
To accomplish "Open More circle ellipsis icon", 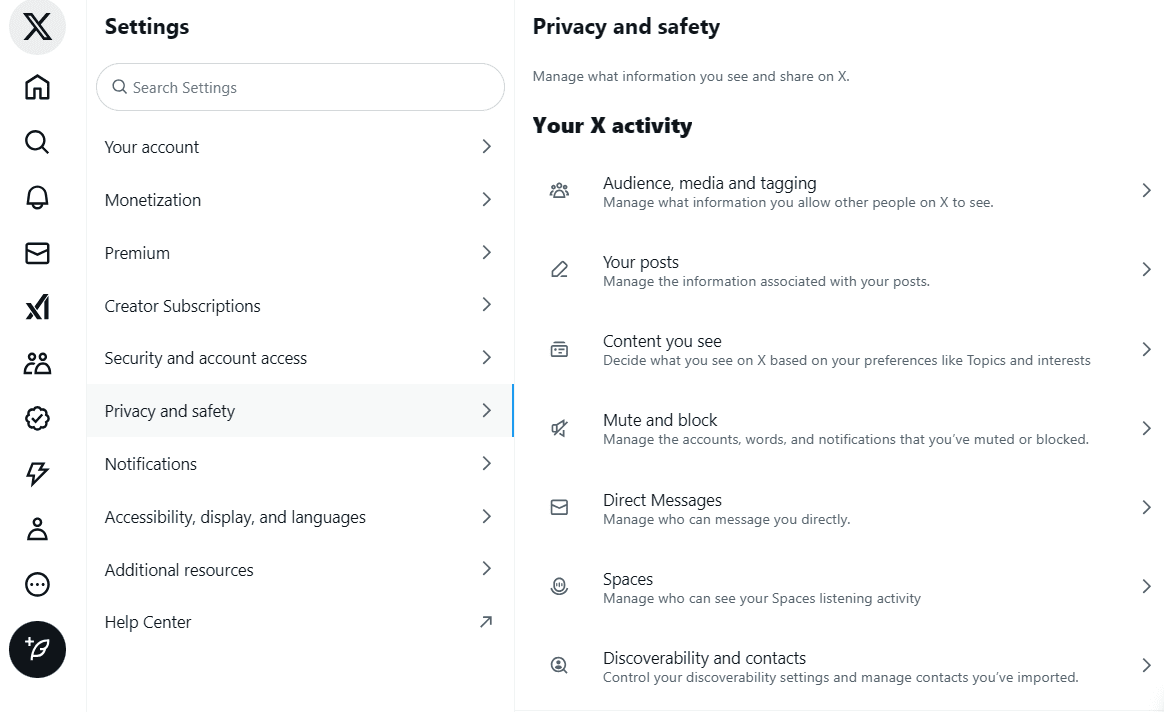I will pyautogui.click(x=37, y=585).
